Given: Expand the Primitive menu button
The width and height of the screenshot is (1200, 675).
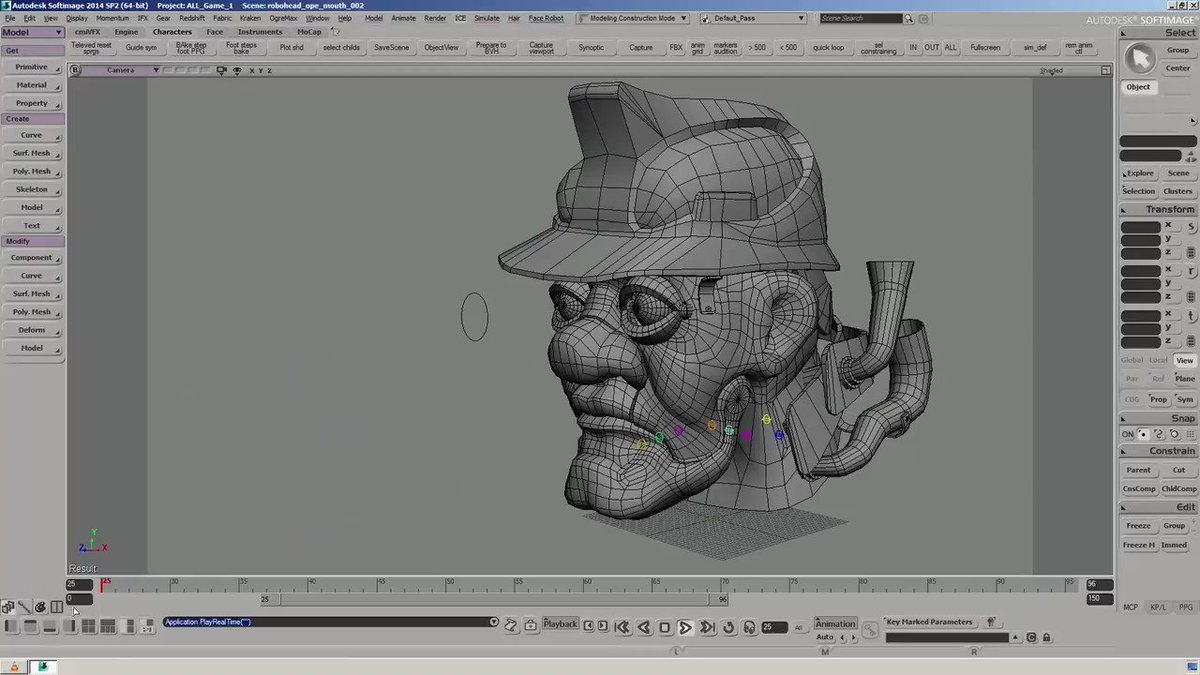Looking at the screenshot, I should [x=32, y=67].
